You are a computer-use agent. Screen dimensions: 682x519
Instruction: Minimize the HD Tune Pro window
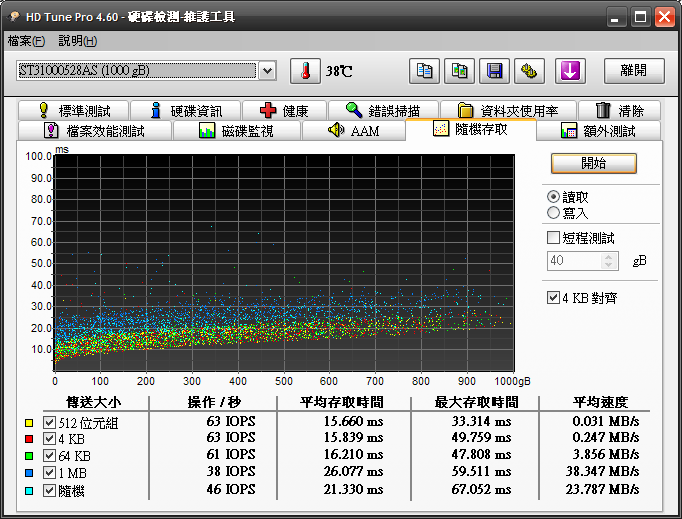click(615, 17)
